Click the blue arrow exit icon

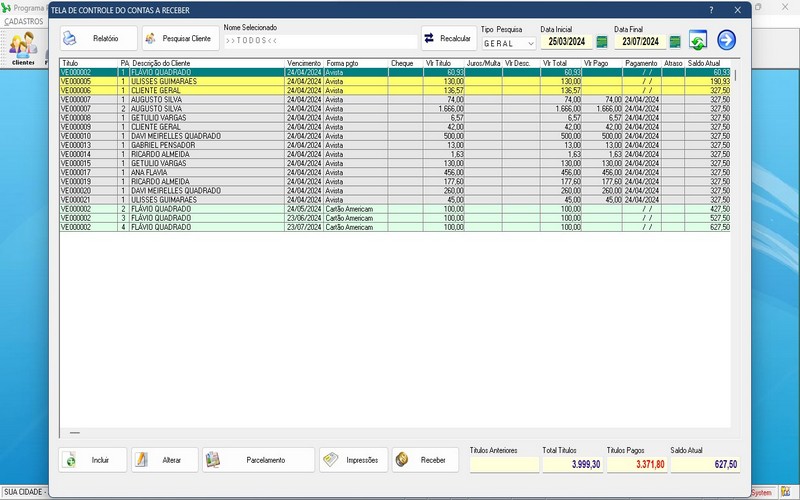click(x=726, y=40)
